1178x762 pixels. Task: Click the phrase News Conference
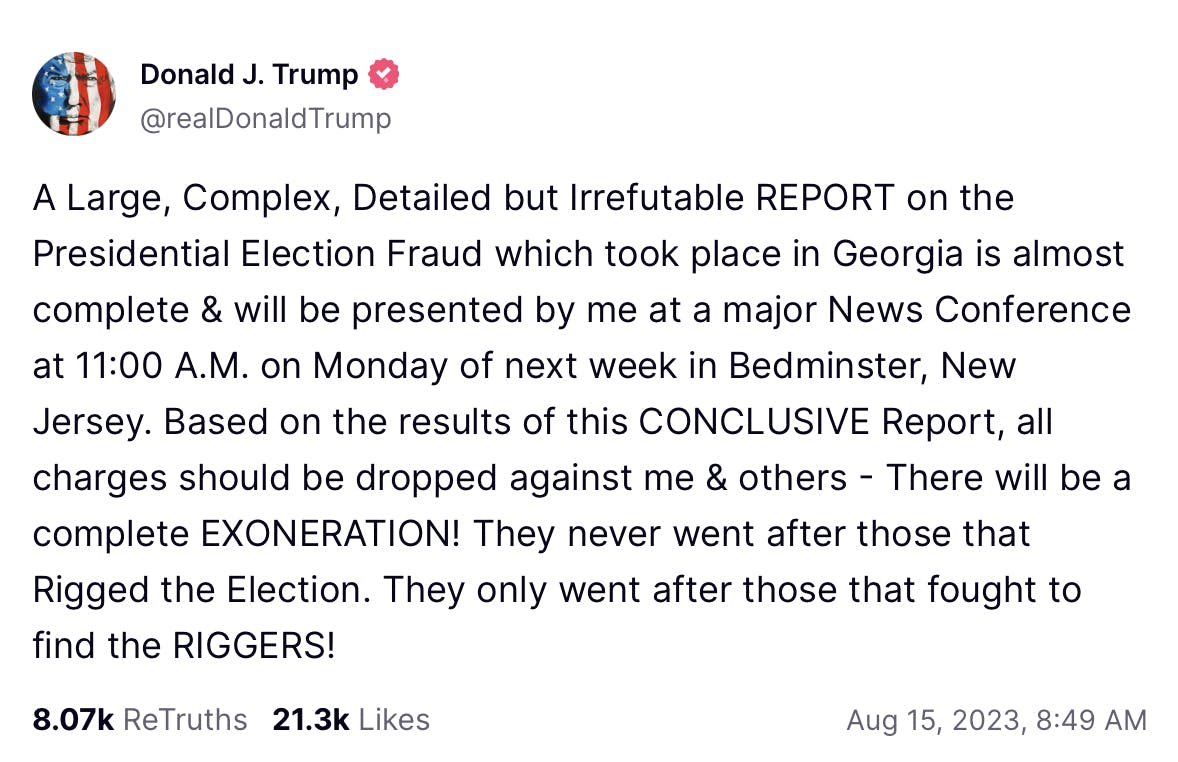click(980, 310)
